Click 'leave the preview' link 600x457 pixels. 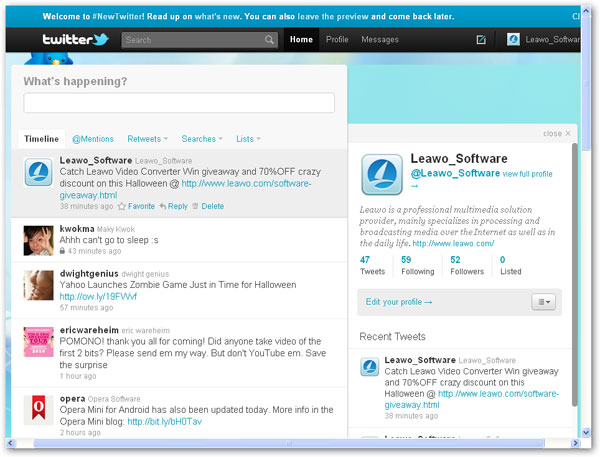pyautogui.click(x=333, y=16)
